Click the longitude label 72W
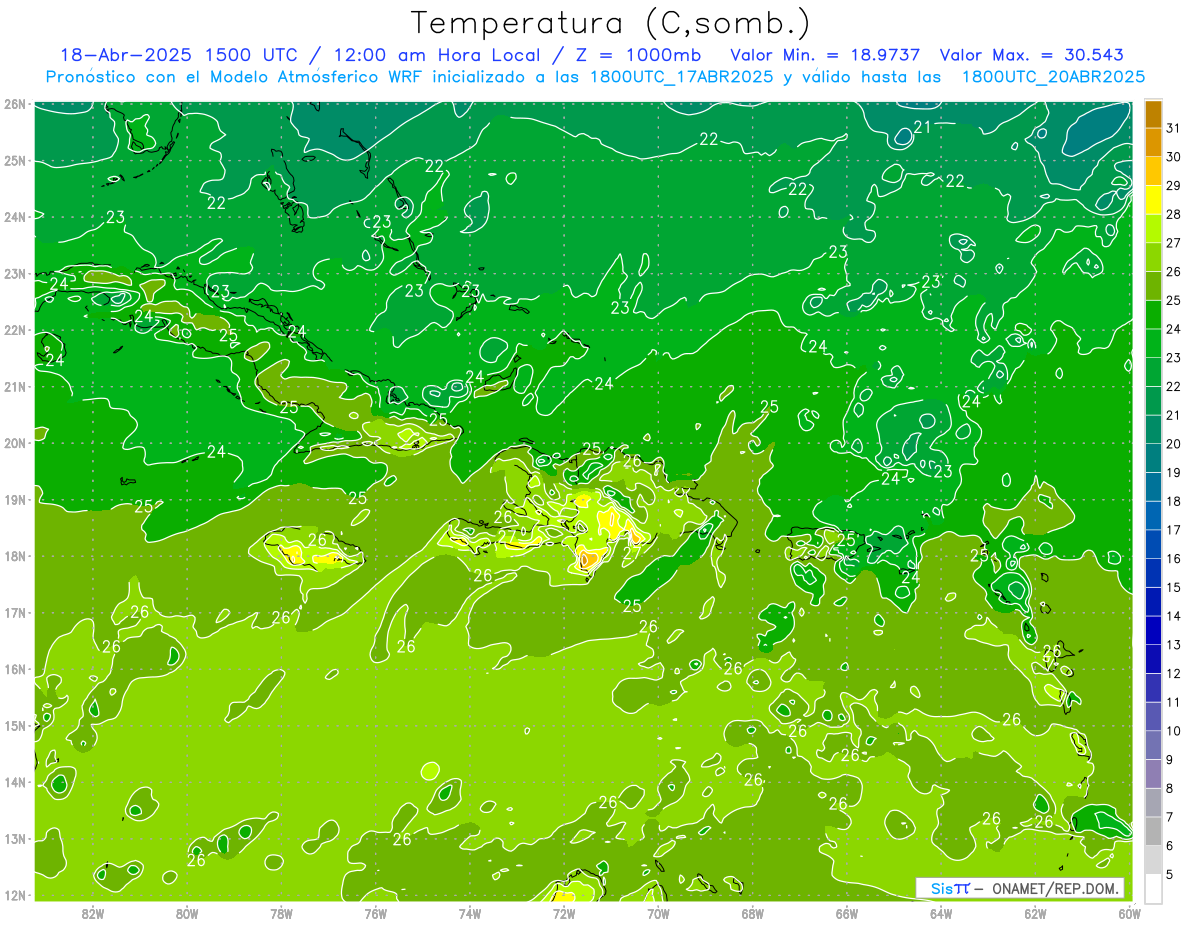The width and height of the screenshot is (1200, 927). 564,912
